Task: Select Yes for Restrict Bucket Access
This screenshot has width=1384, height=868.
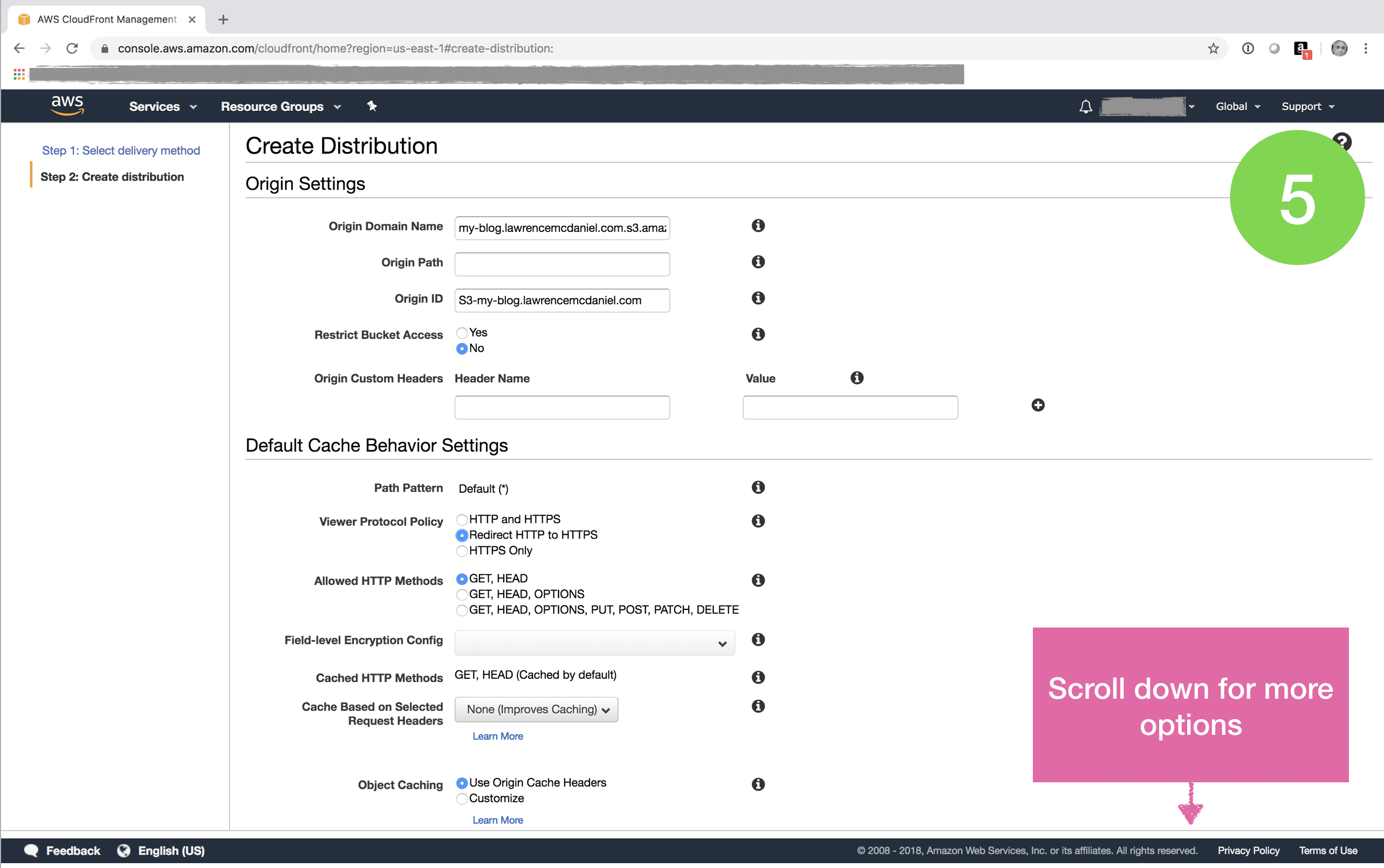Action: pyautogui.click(x=462, y=333)
